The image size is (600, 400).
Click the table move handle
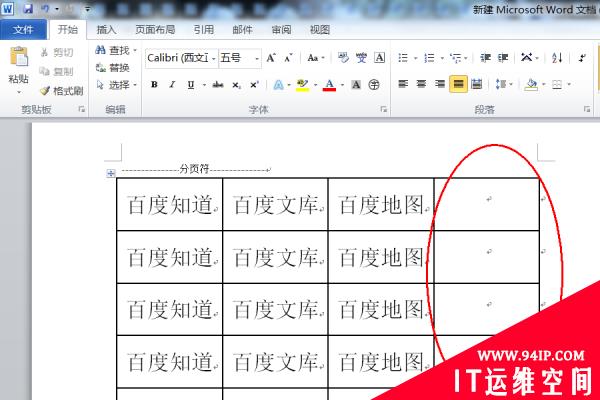[111, 173]
